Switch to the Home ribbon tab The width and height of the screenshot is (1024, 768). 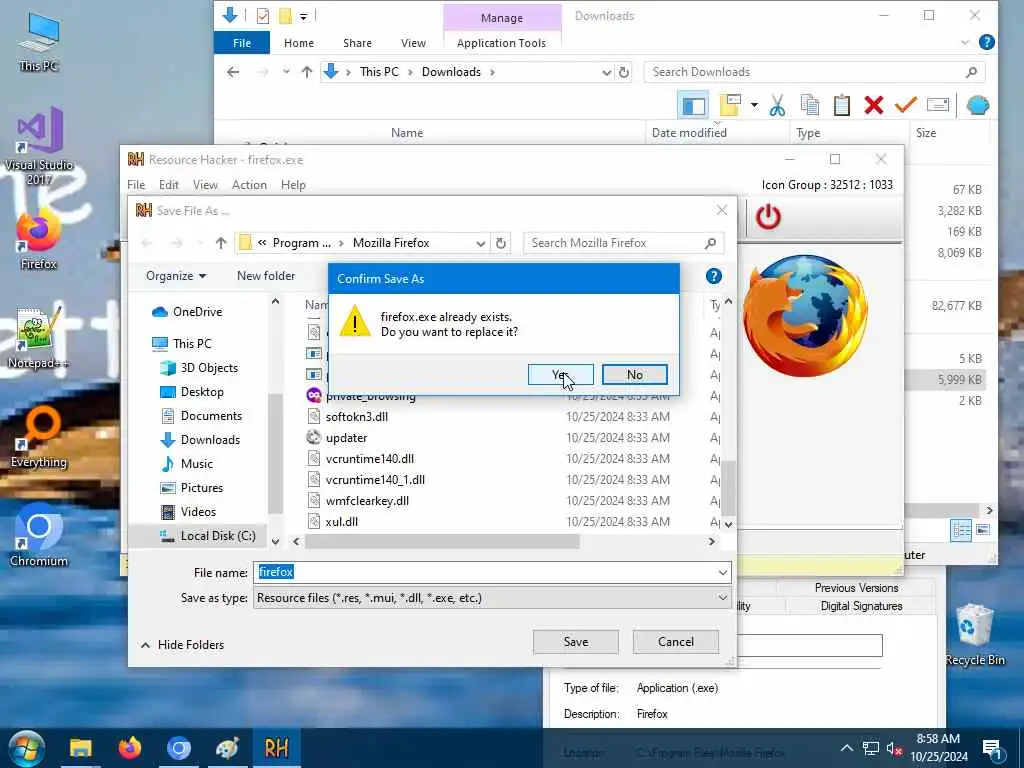(298, 43)
